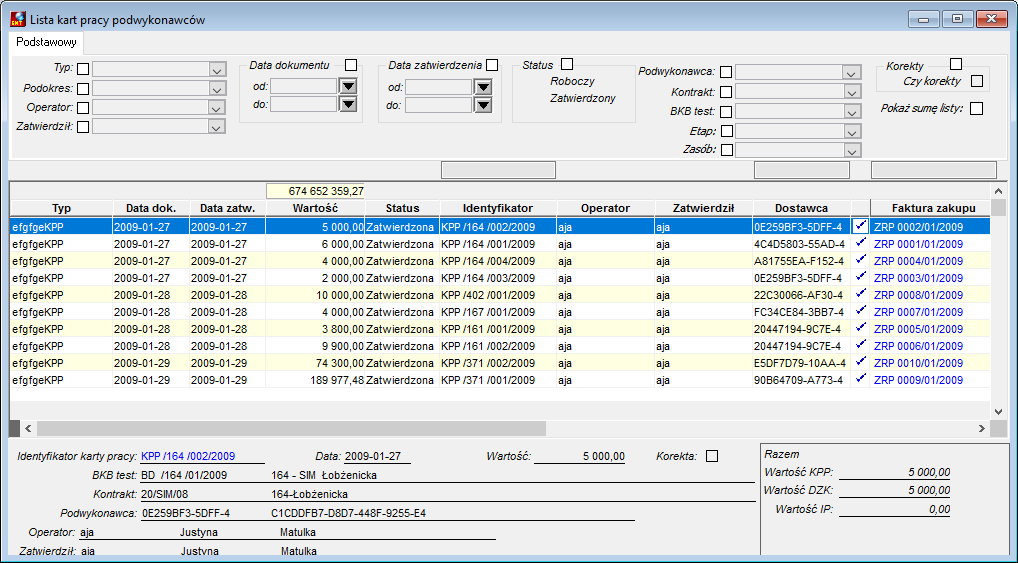Click checkmark icon in ZRP 0008/01/2009 row
The height and width of the screenshot is (563, 1018).
[x=861, y=294]
